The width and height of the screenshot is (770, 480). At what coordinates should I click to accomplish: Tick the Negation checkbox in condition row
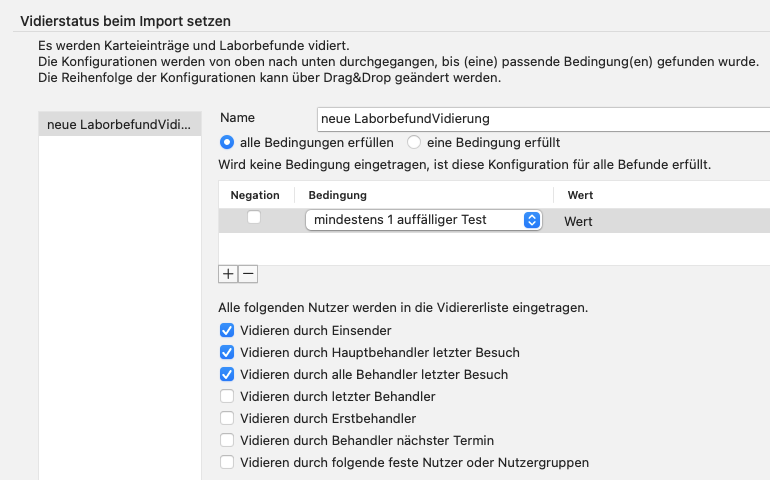click(x=254, y=217)
